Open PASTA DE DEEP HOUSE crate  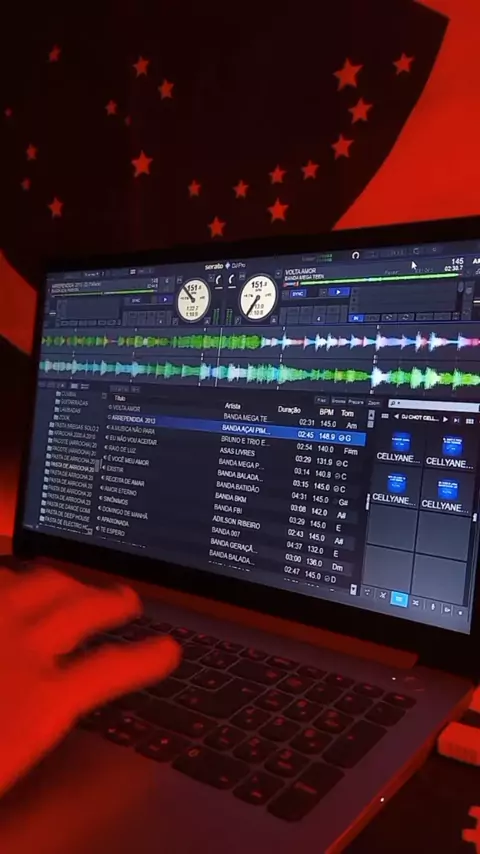[x=66, y=516]
